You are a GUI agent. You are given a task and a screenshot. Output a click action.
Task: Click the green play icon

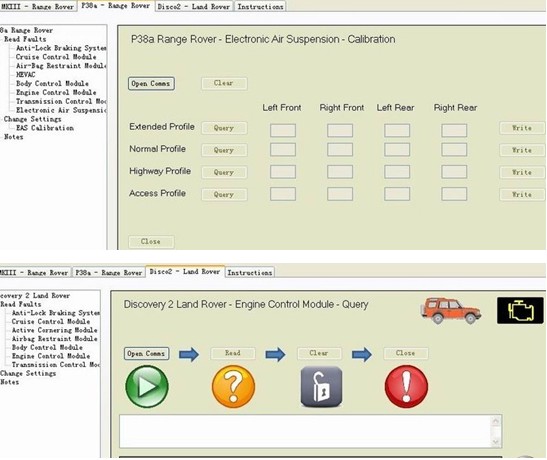(147, 386)
